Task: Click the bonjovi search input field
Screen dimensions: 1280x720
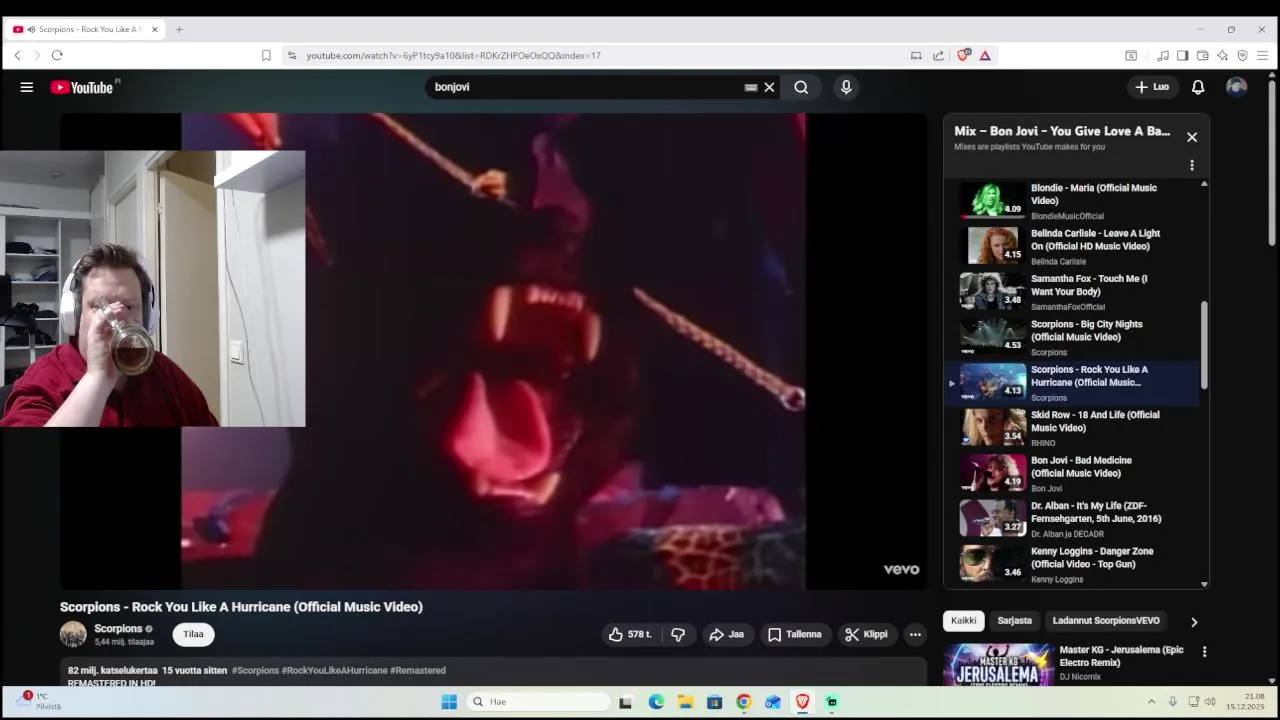Action: (585, 87)
